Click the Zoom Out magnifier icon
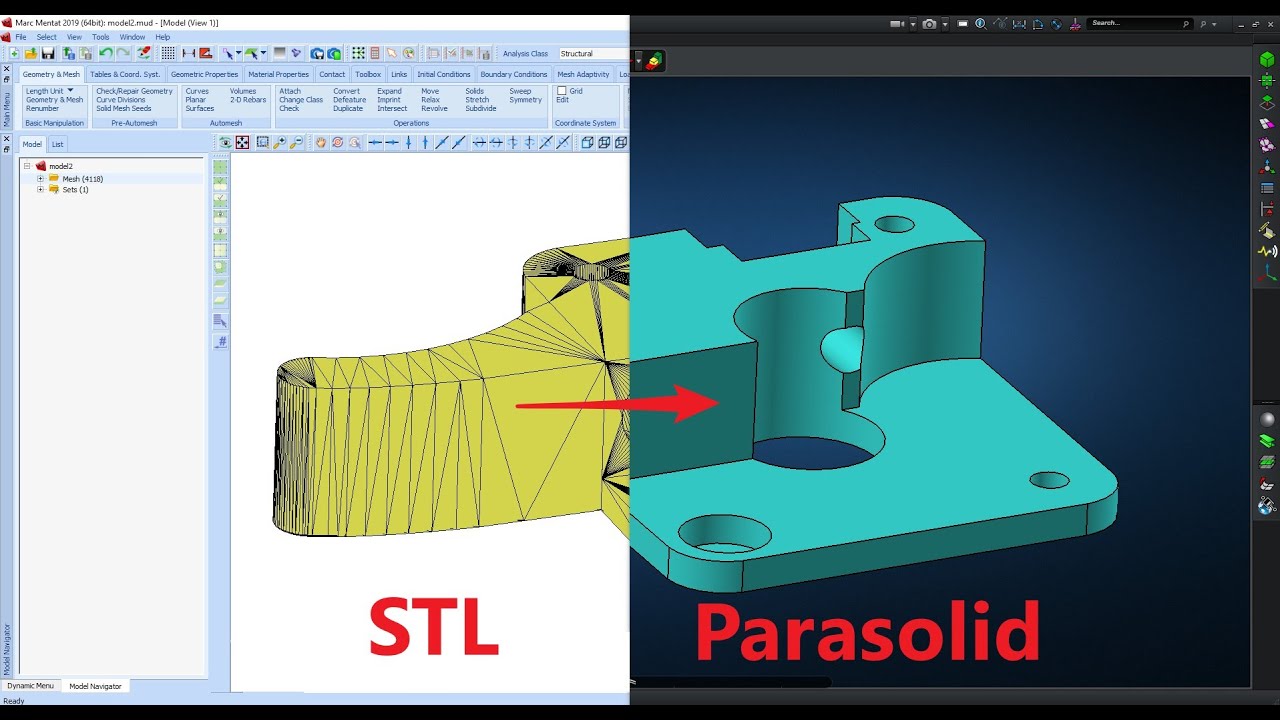The width and height of the screenshot is (1280, 720). pos(296,143)
